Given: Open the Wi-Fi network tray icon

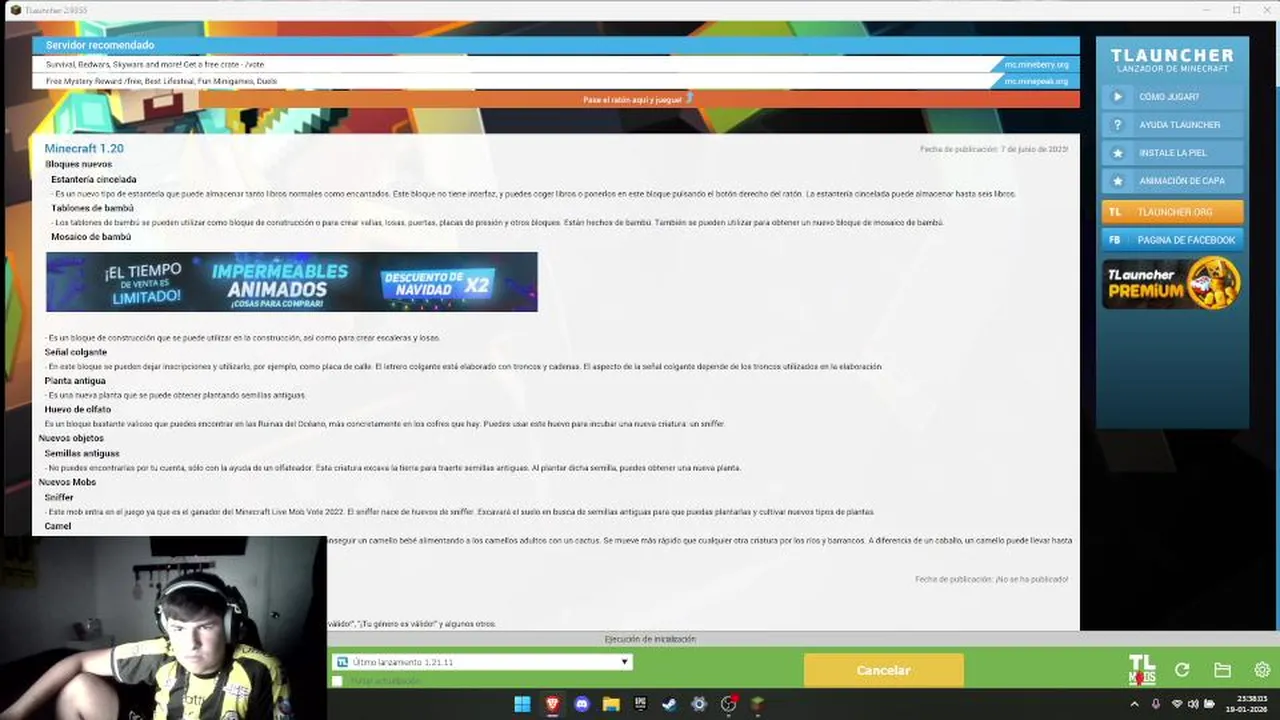Looking at the screenshot, I should 1177,704.
